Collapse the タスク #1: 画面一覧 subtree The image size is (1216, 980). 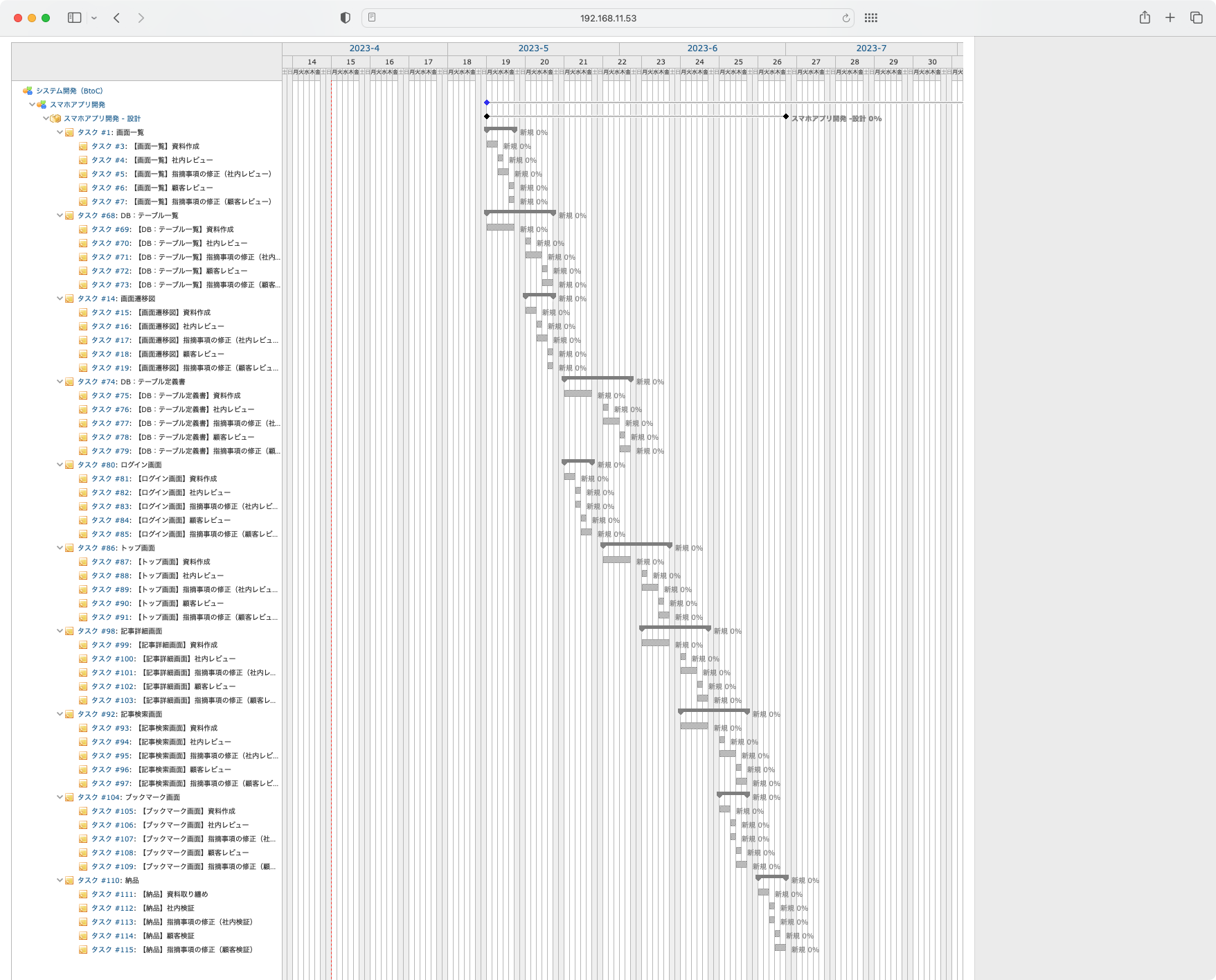(x=60, y=132)
